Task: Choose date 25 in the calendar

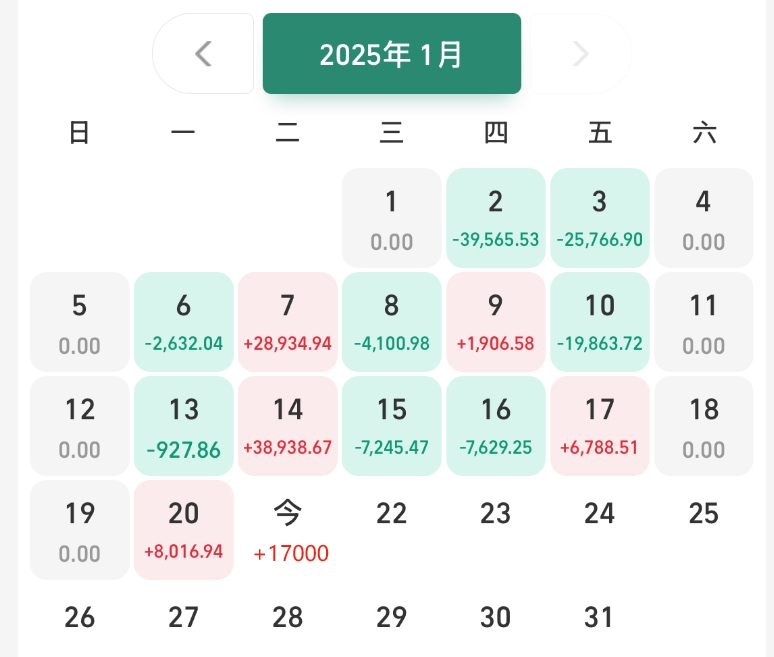Action: [704, 513]
